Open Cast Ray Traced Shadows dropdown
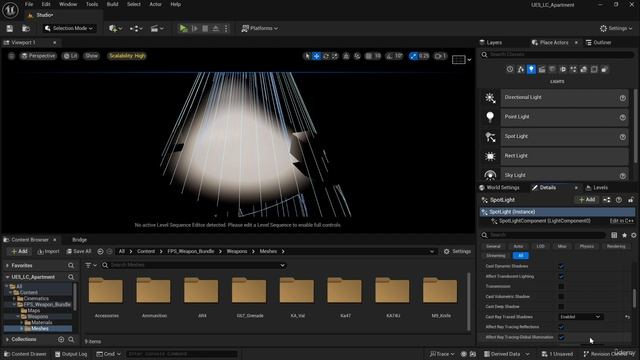Screen dimensions: 640x360 (x=580, y=317)
